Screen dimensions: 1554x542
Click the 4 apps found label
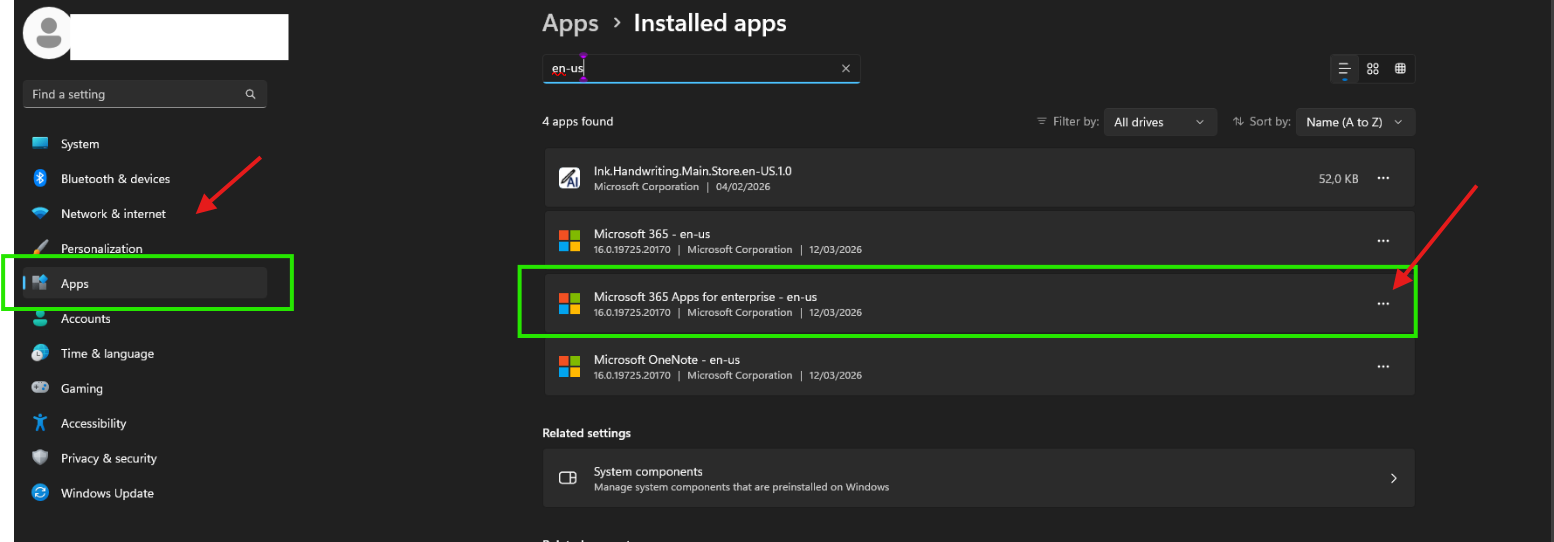[578, 122]
